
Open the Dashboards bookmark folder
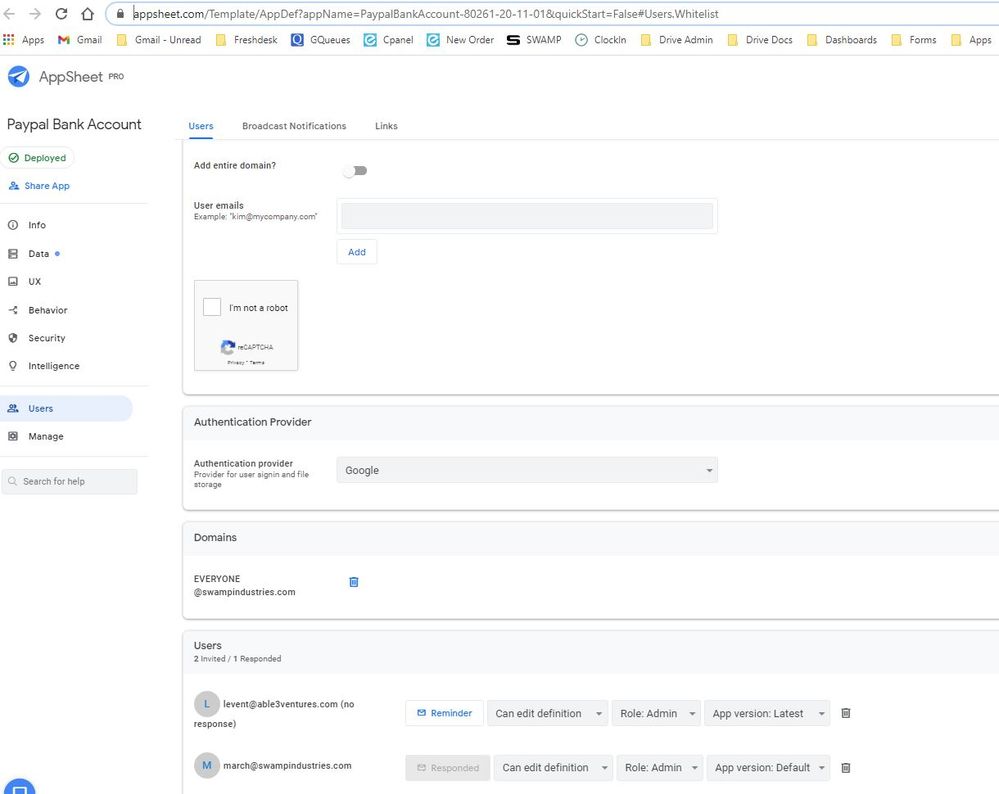coord(842,40)
